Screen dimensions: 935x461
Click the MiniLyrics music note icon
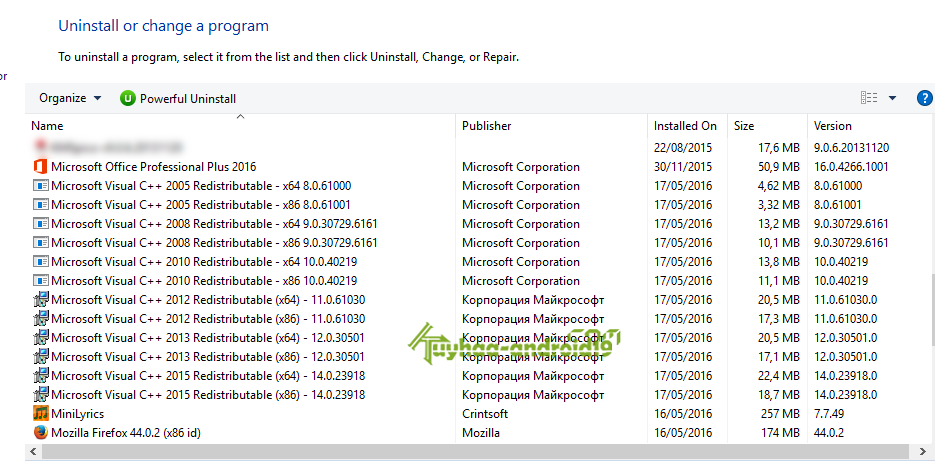pos(41,413)
